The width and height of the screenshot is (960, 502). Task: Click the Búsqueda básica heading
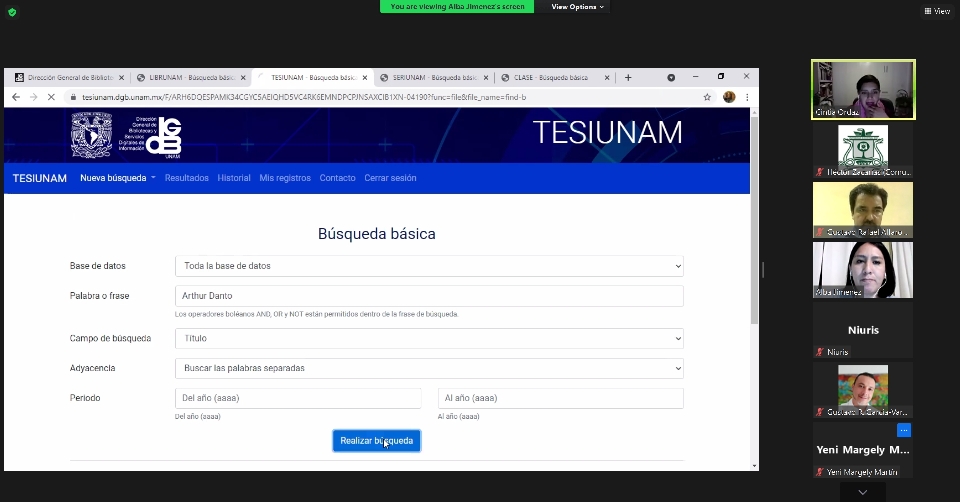point(377,234)
